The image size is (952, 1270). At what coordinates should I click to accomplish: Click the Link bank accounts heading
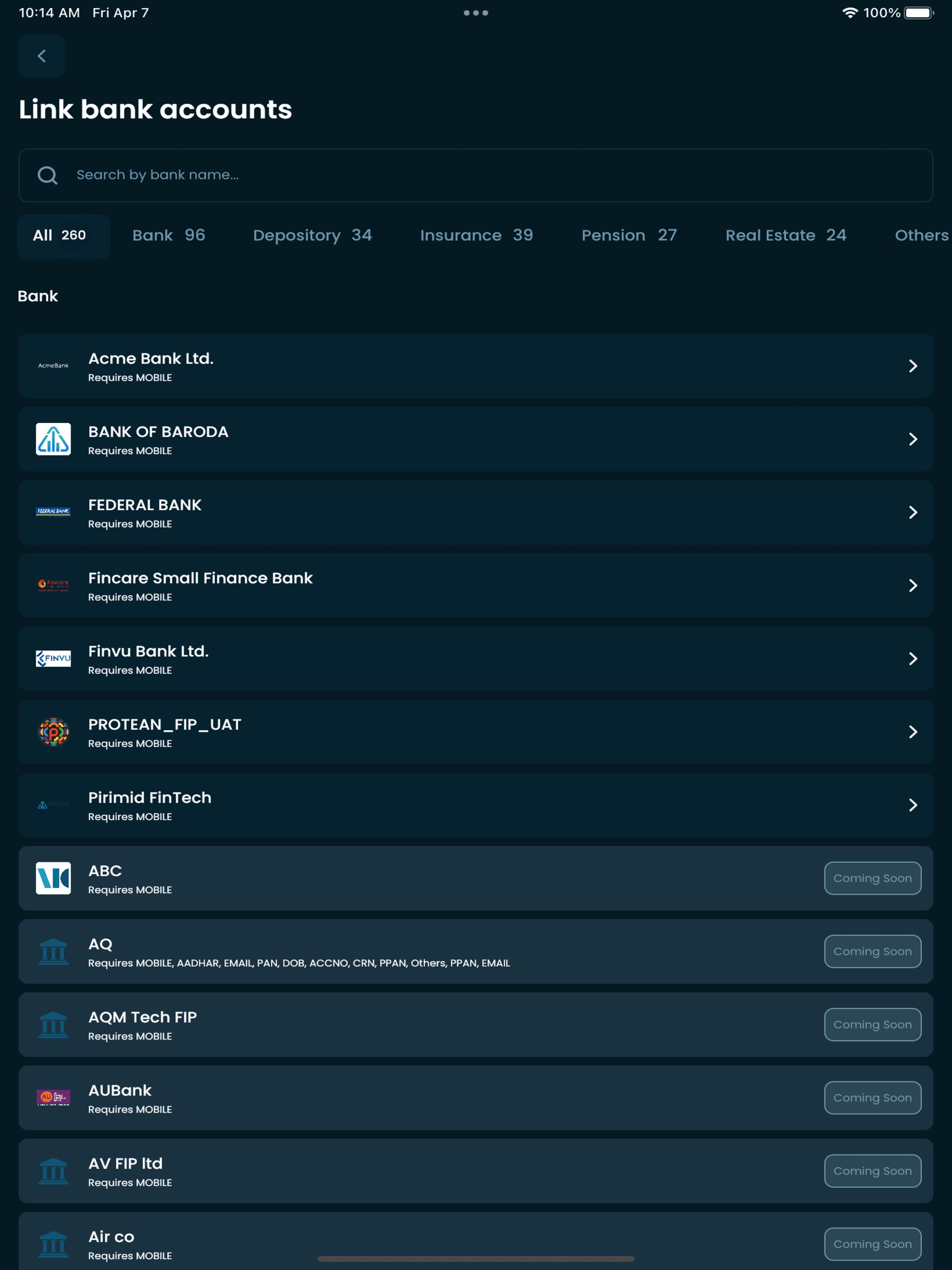tap(156, 109)
